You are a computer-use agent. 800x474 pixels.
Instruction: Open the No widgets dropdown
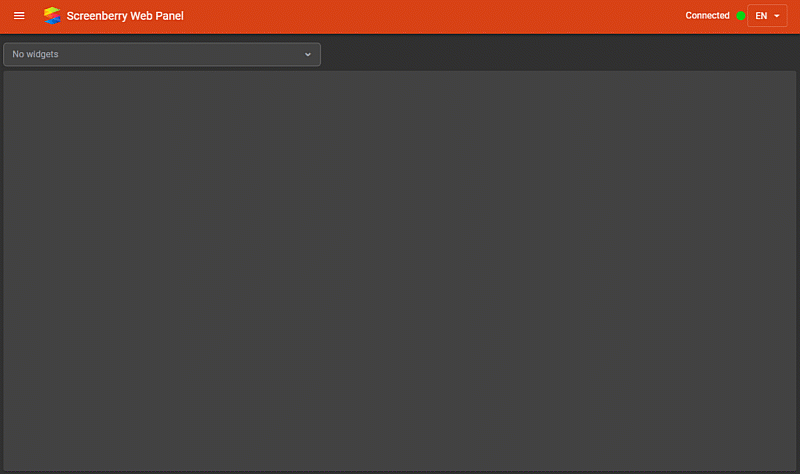click(162, 54)
